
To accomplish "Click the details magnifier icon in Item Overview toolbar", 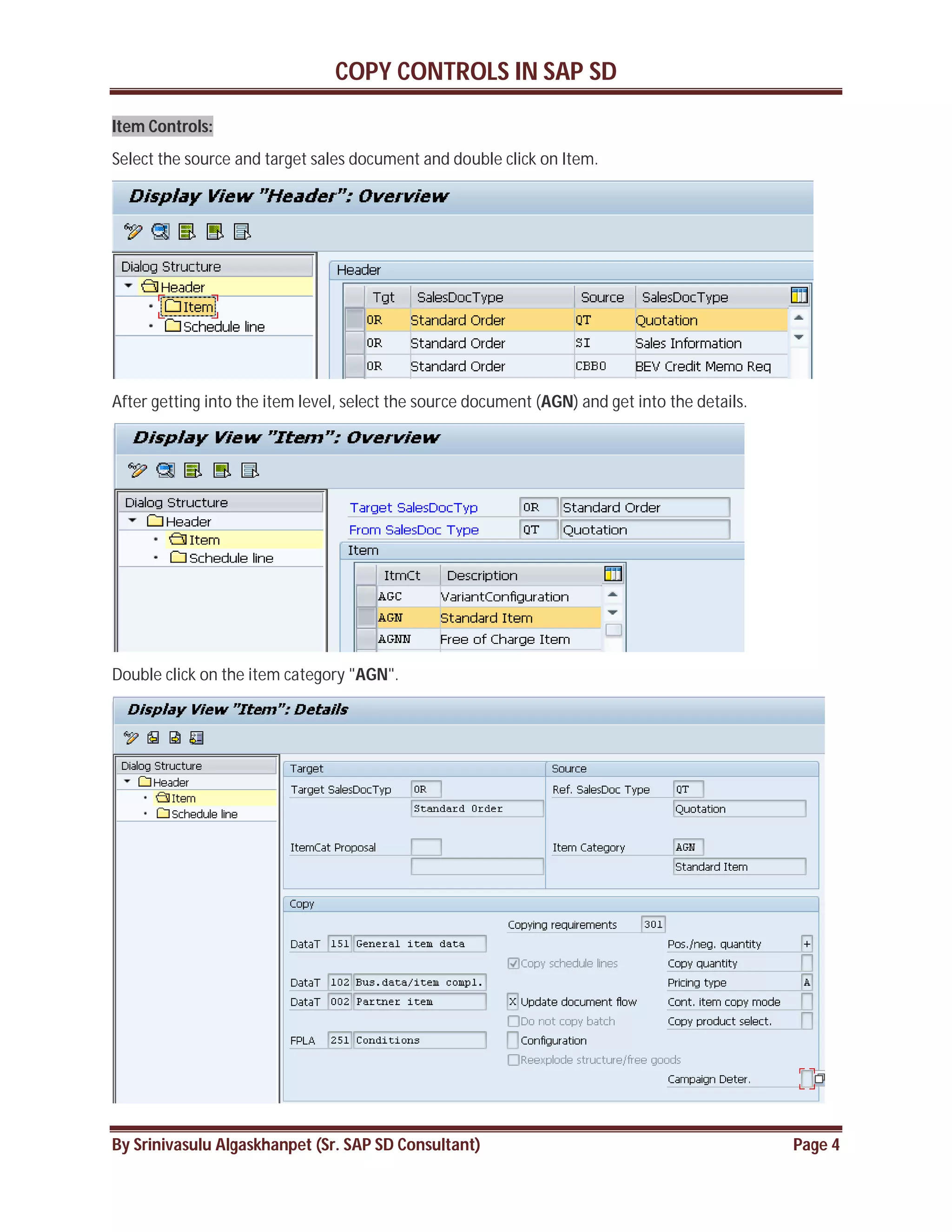I will point(166,470).
